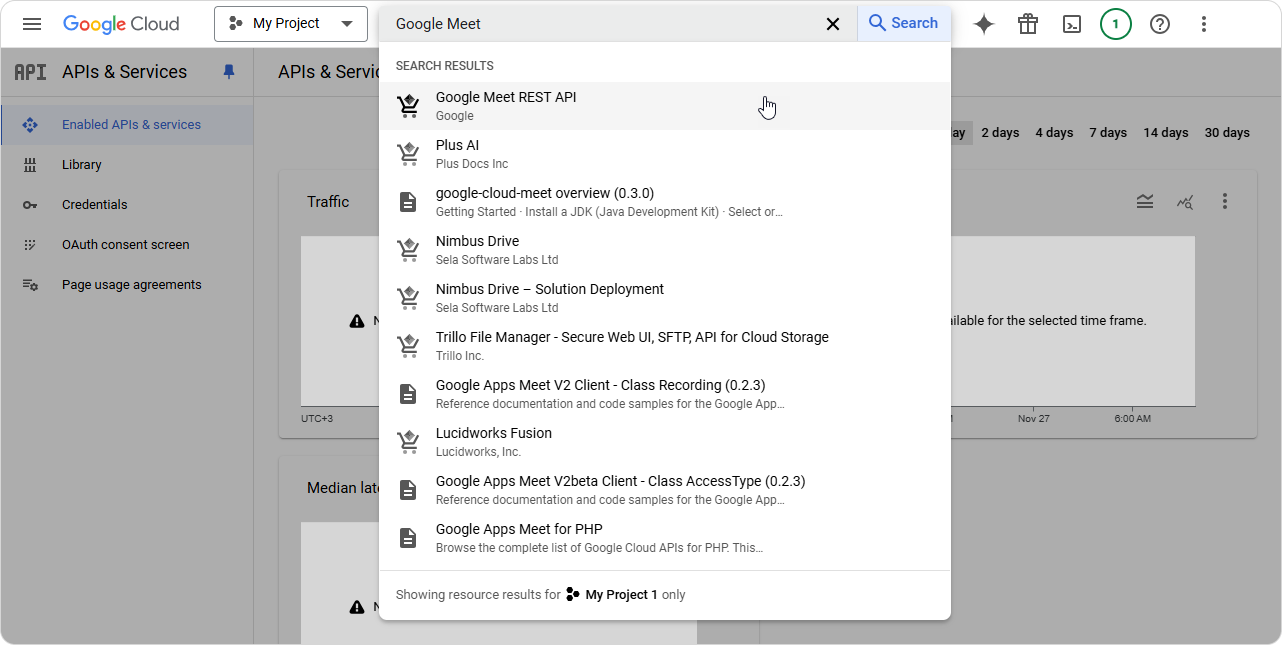Open the Traffic card three-dot menu
Image resolution: width=1282 pixels, height=645 pixels.
(1225, 202)
